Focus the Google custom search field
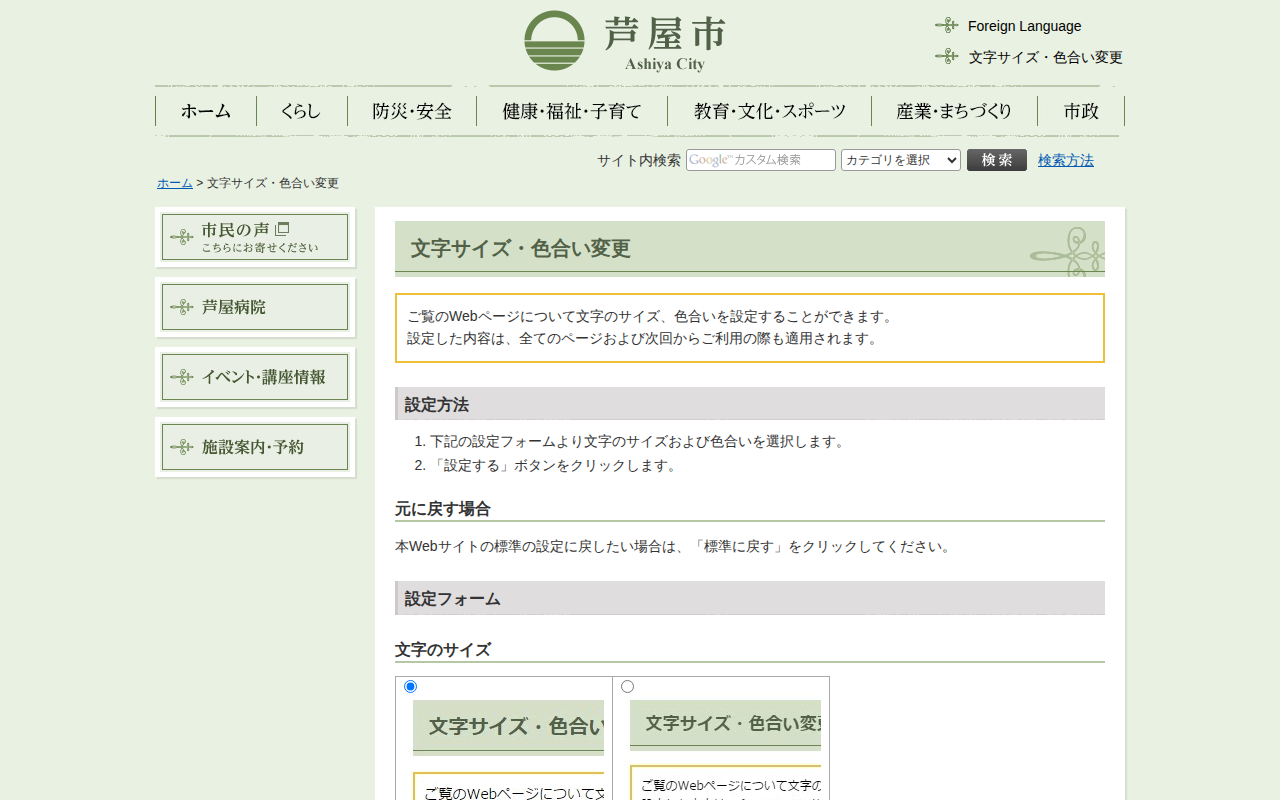The image size is (1280, 800). [760, 160]
